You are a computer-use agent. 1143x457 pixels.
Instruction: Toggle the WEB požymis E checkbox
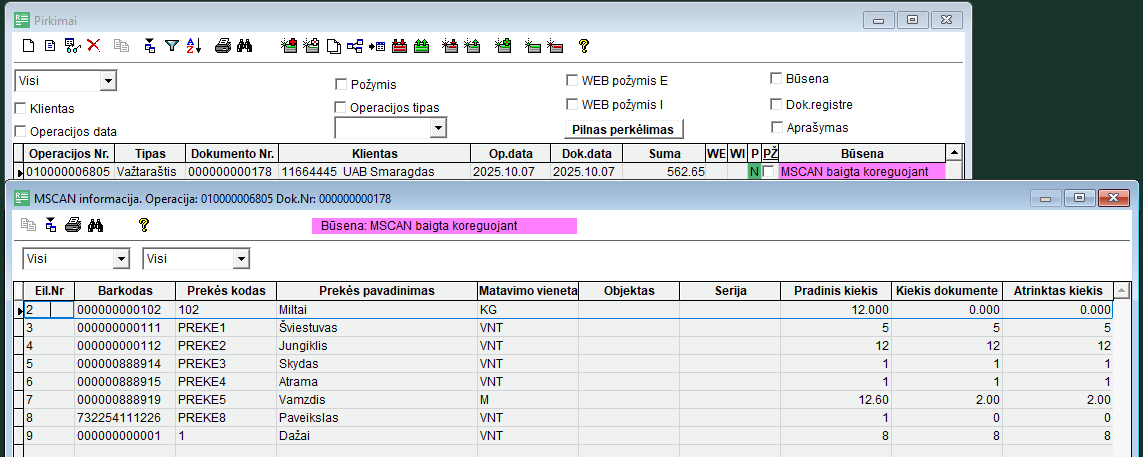point(573,80)
